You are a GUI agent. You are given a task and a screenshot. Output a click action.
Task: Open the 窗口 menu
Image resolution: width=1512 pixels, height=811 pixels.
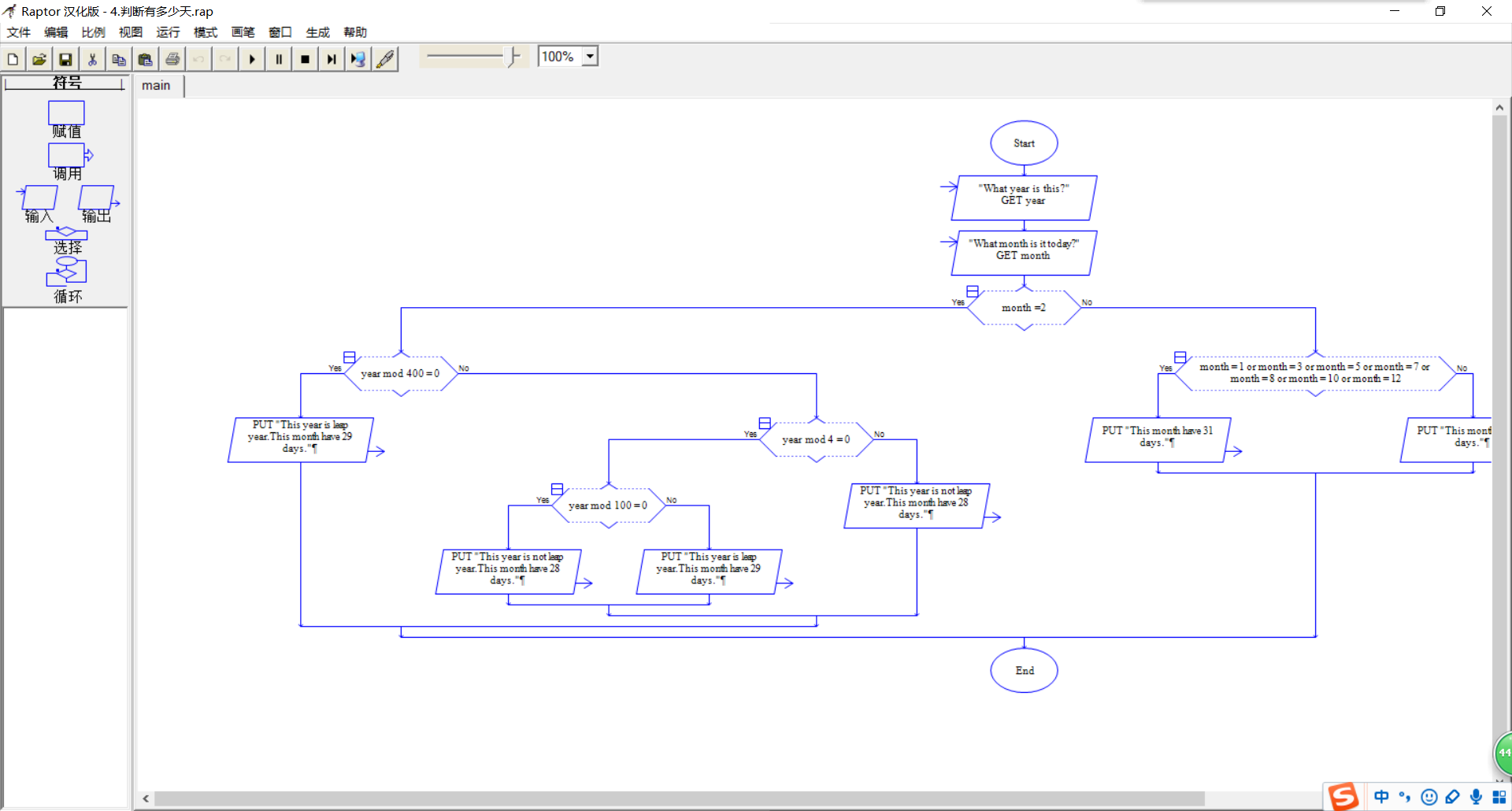[280, 32]
